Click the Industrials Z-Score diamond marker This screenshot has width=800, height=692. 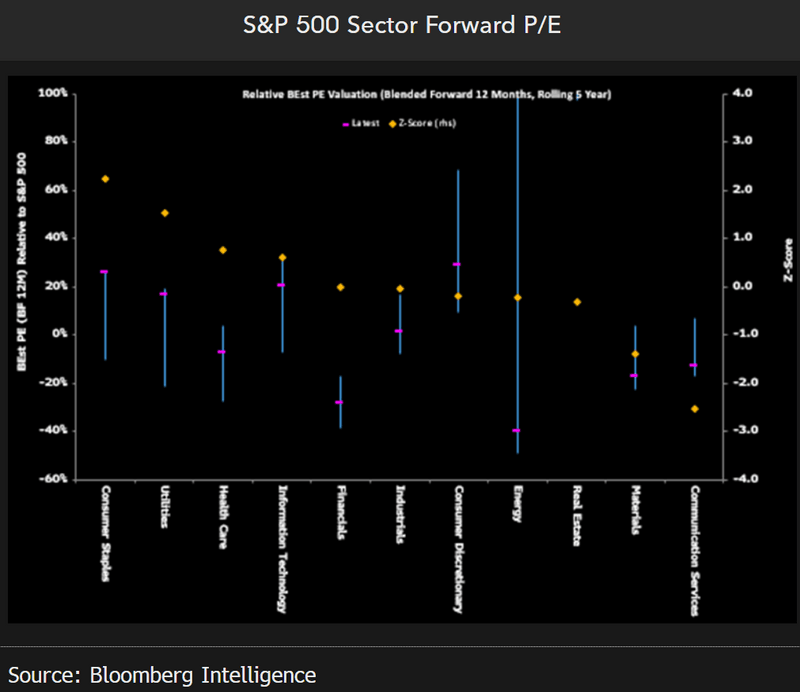point(400,289)
